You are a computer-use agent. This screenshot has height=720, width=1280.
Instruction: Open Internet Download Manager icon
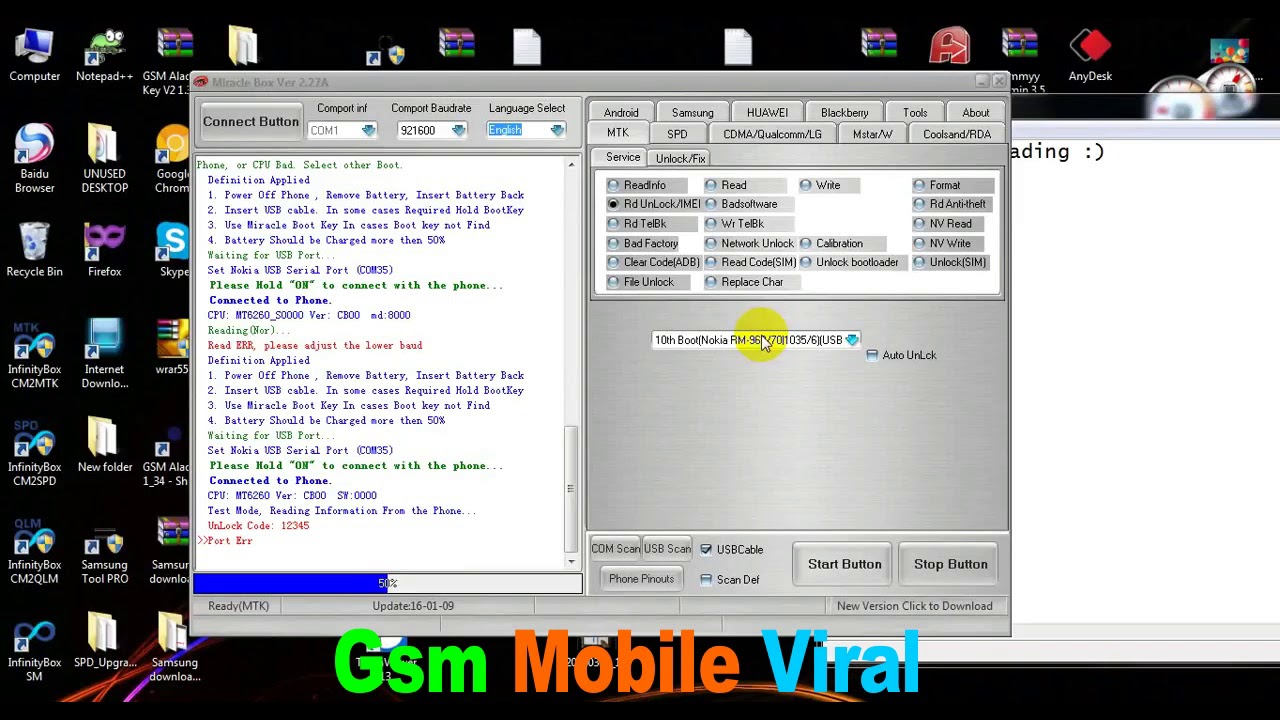[104, 355]
